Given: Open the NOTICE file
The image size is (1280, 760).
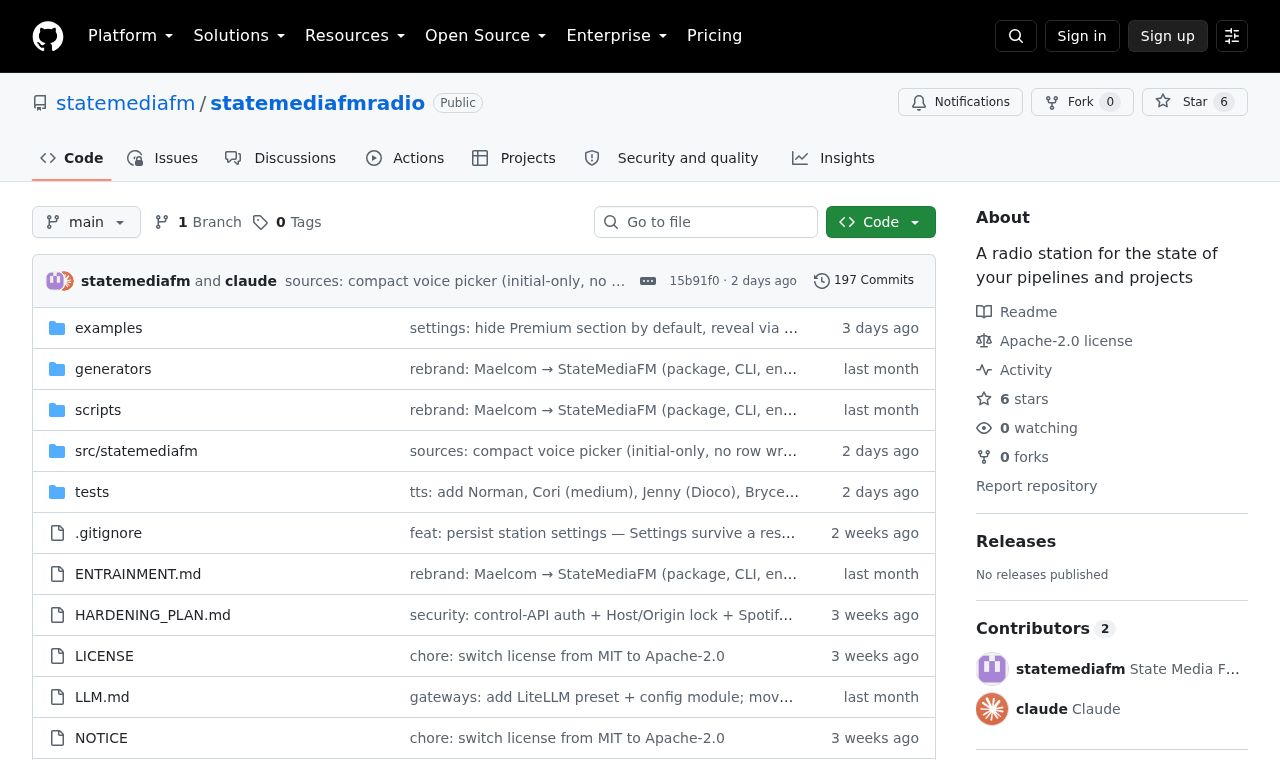Looking at the screenshot, I should pyautogui.click(x=101, y=738).
